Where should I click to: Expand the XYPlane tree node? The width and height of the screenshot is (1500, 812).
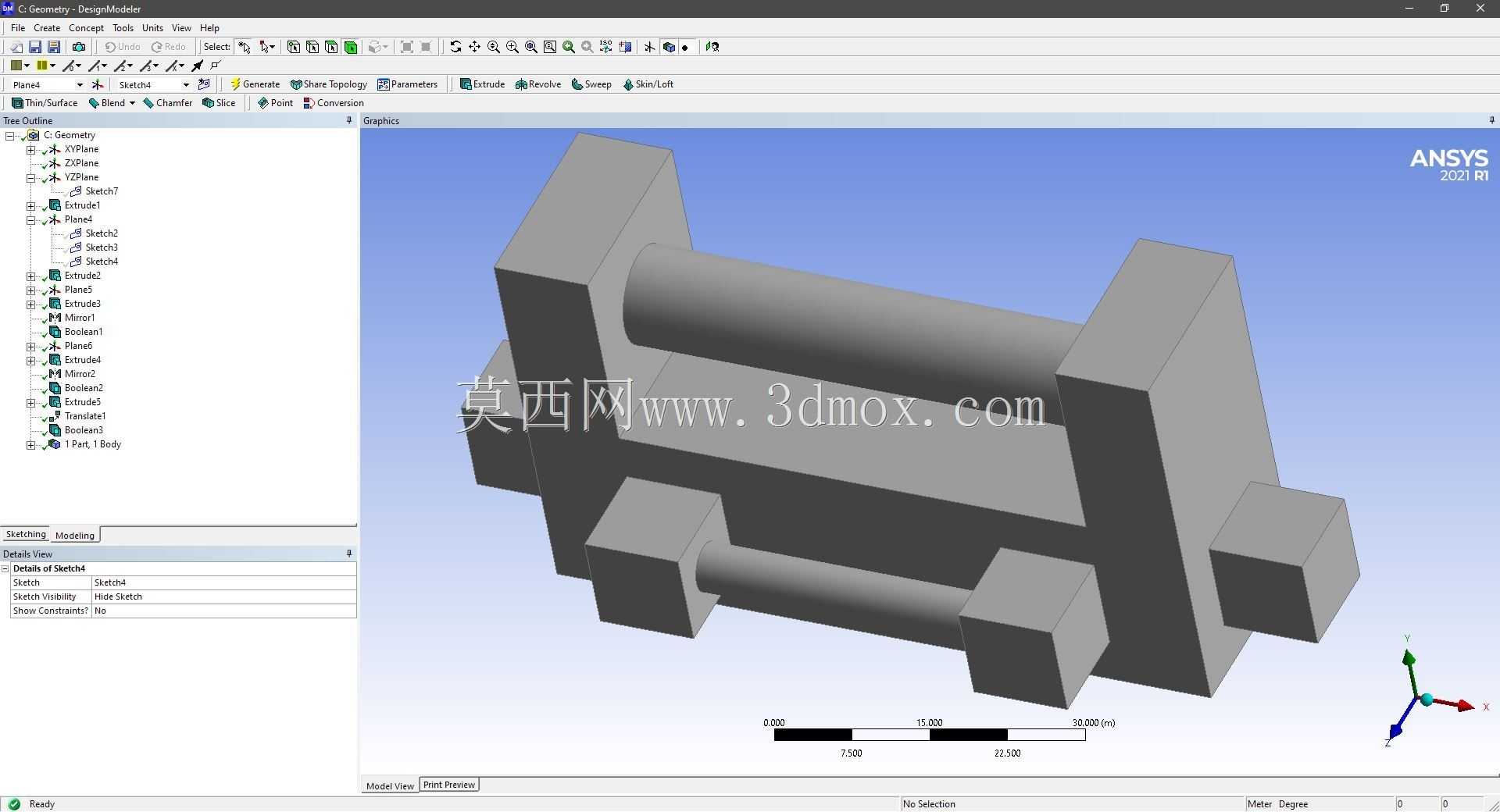(x=30, y=149)
